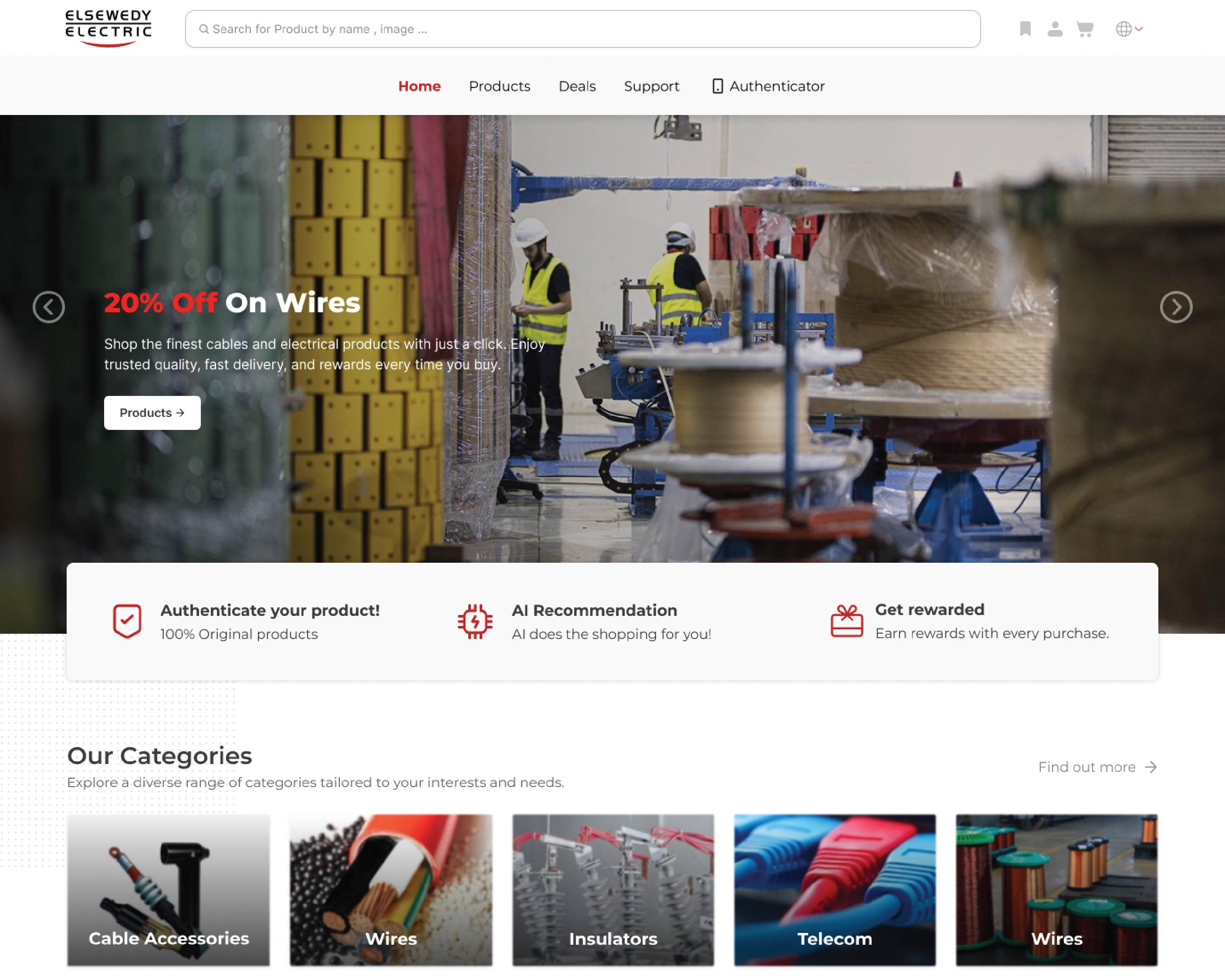
Task: Click the AI Recommendation chip icon
Action: 475,621
